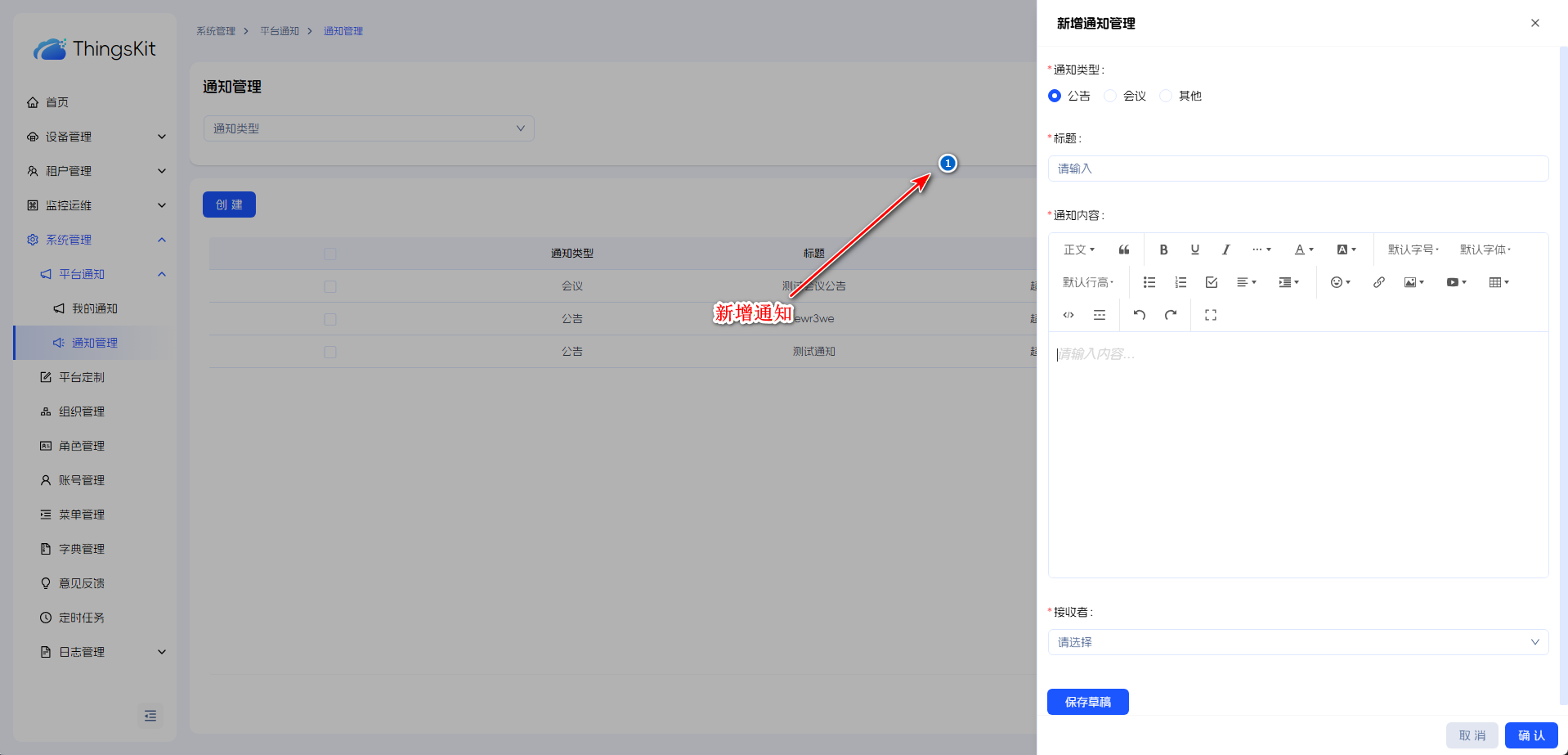This screenshot has height=755, width=1568.
Task: Apply italic formatting in editor toolbar
Action: (1225, 249)
